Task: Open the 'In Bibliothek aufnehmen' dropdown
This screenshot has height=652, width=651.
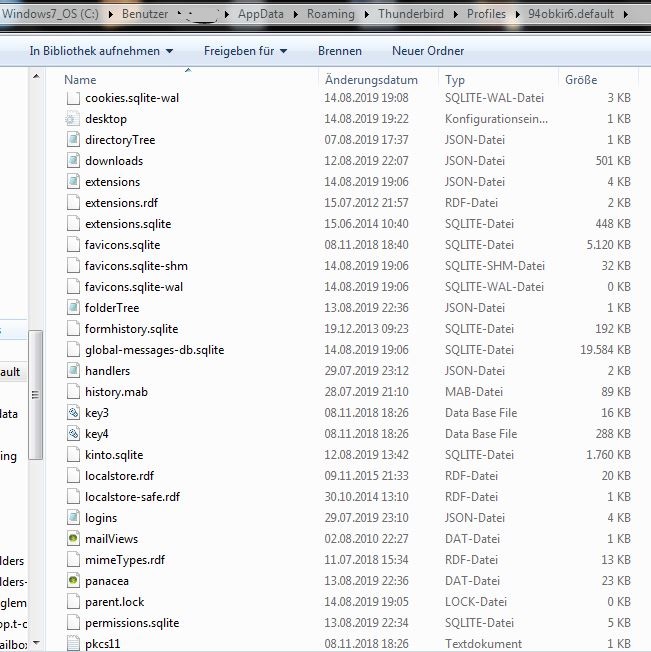Action: tap(101, 51)
